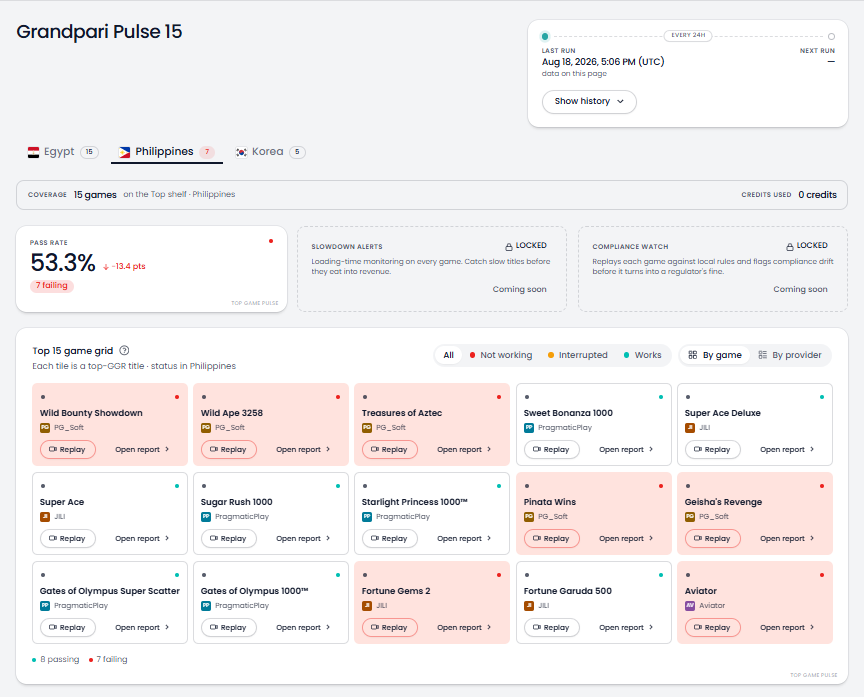Click the Slowdown Alerts lock icon
This screenshot has width=864, height=697.
tap(509, 246)
